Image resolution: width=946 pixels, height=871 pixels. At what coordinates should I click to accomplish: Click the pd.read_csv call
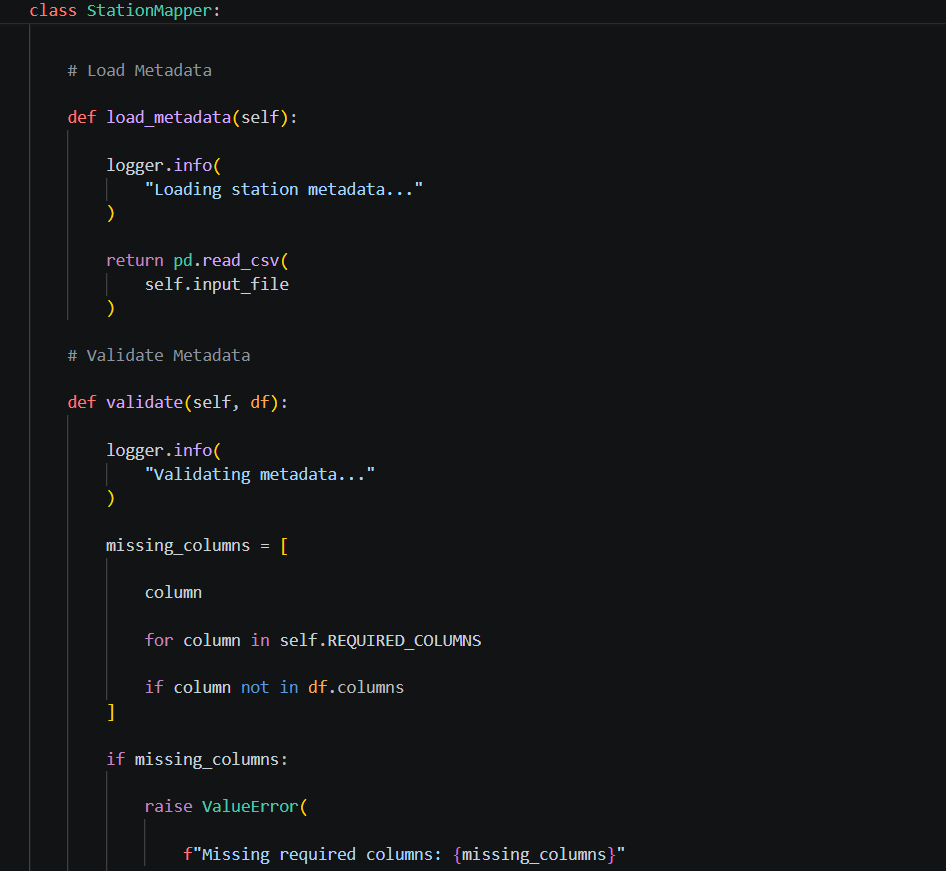pos(226,261)
